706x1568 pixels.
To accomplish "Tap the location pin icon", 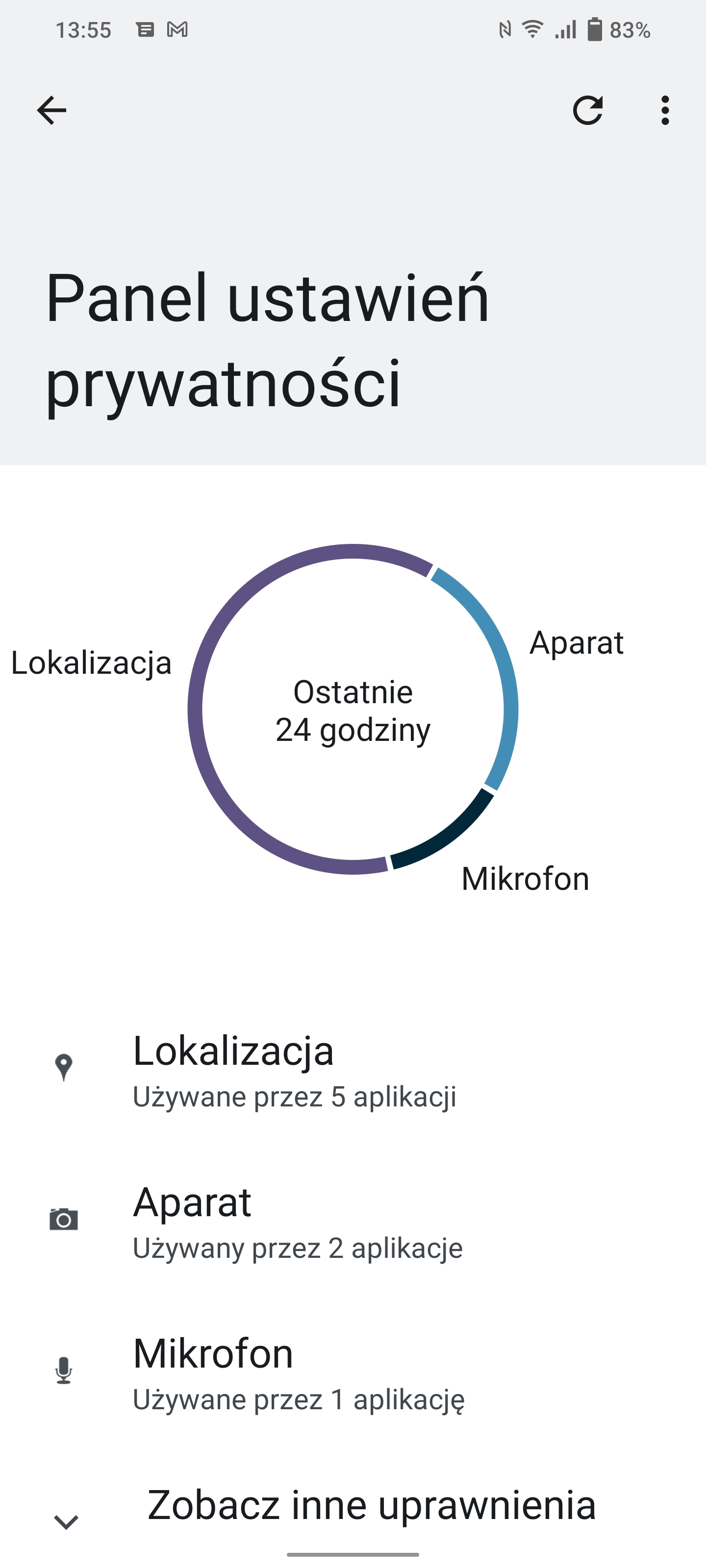I will 64,1068.
